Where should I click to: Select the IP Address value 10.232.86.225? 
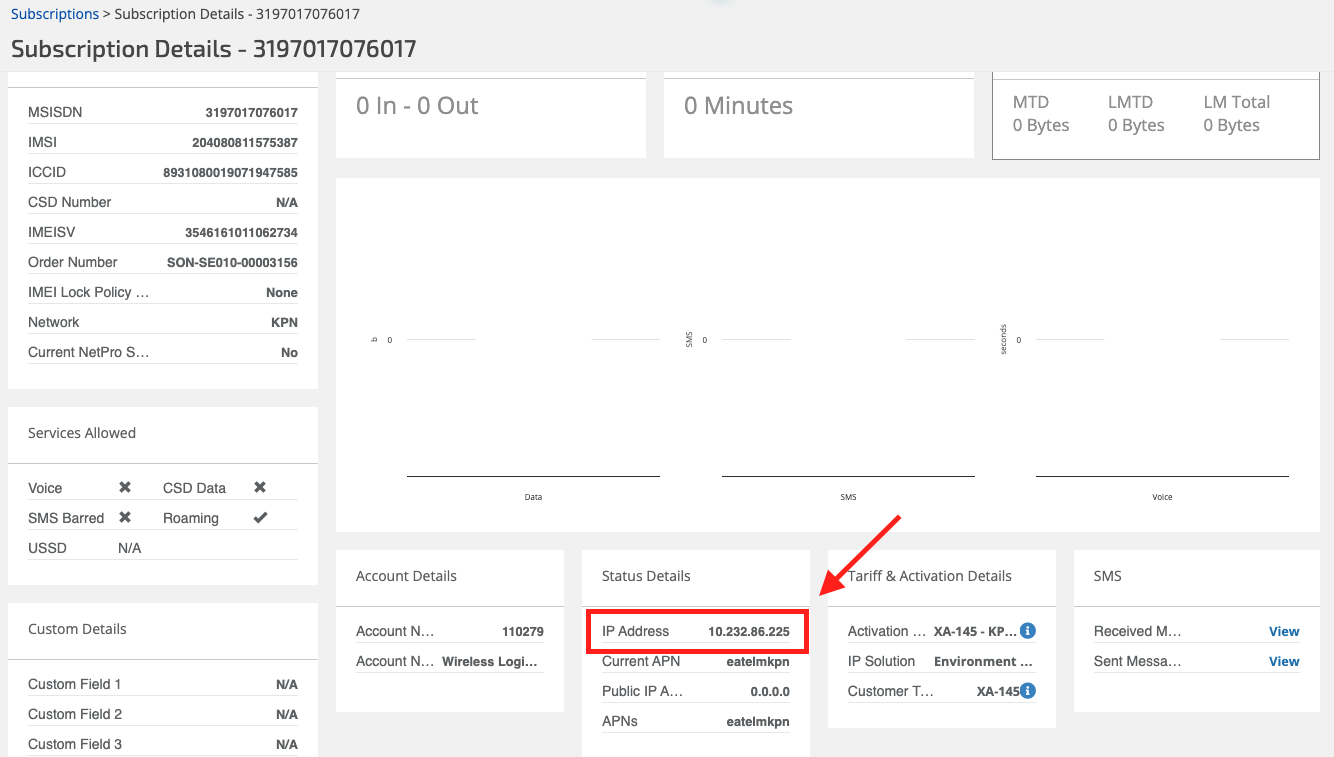748,631
